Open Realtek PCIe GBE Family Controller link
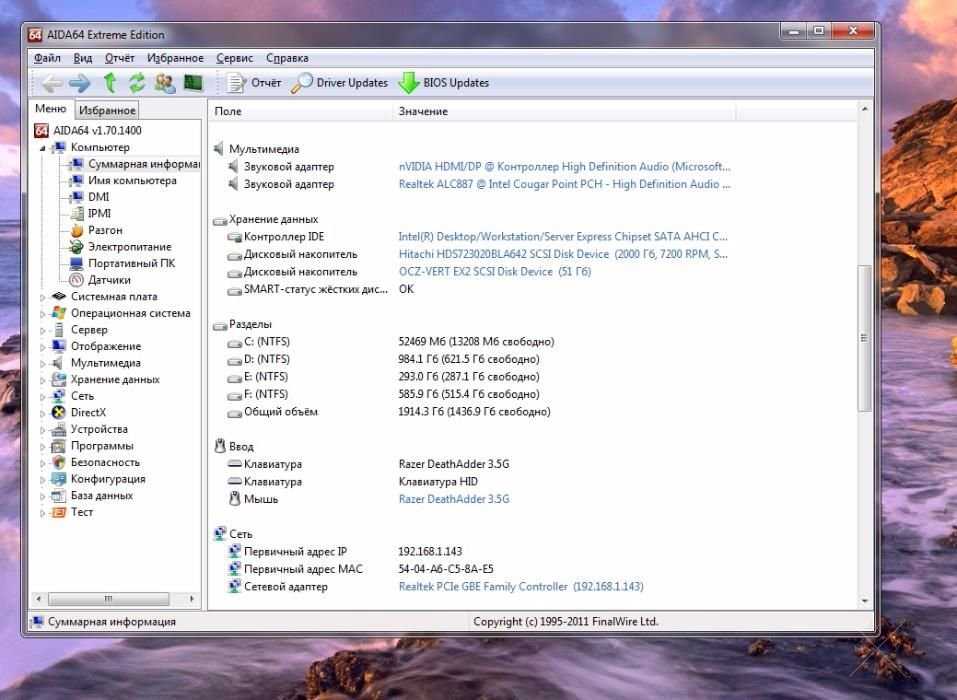This screenshot has width=957, height=700. pos(521,587)
